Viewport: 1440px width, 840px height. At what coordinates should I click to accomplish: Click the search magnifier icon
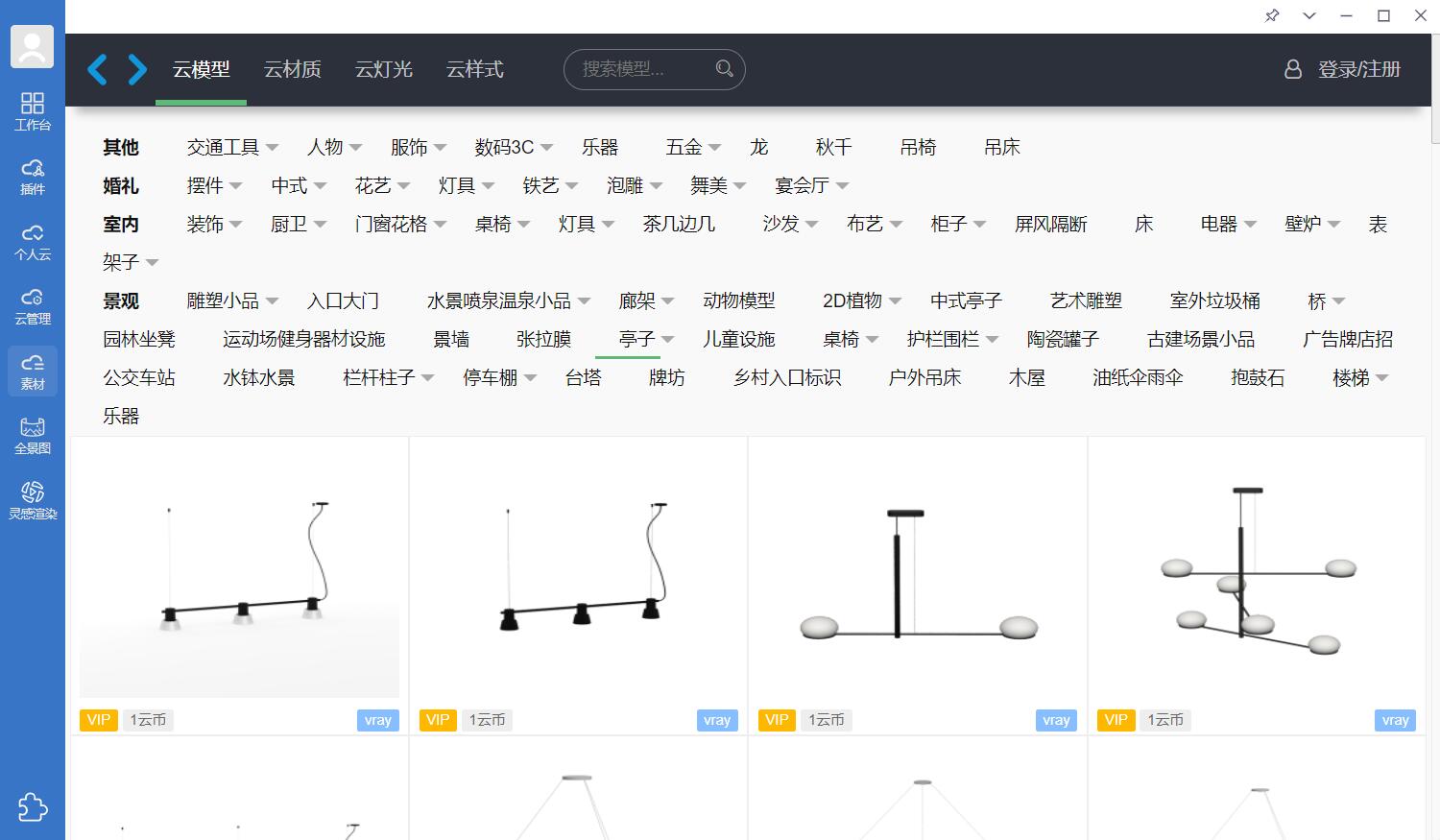click(x=724, y=69)
